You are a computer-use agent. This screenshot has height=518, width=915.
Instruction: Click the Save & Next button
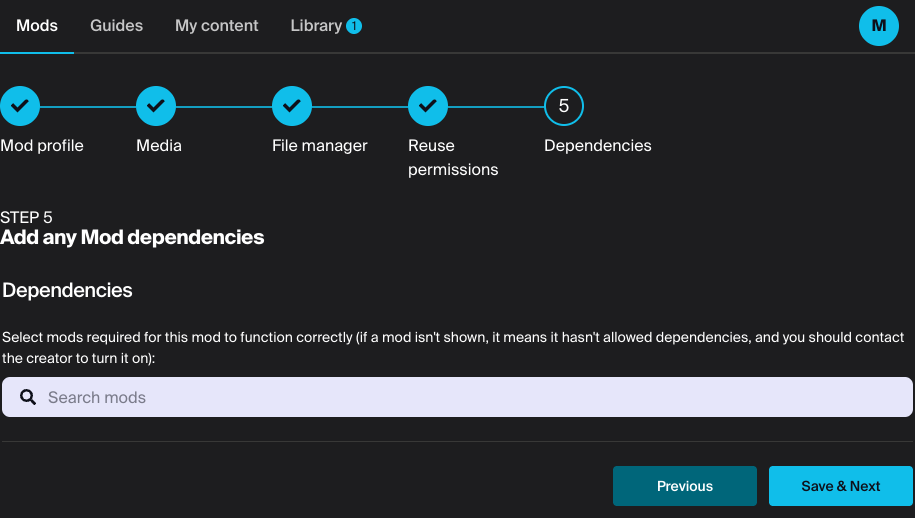(x=840, y=486)
